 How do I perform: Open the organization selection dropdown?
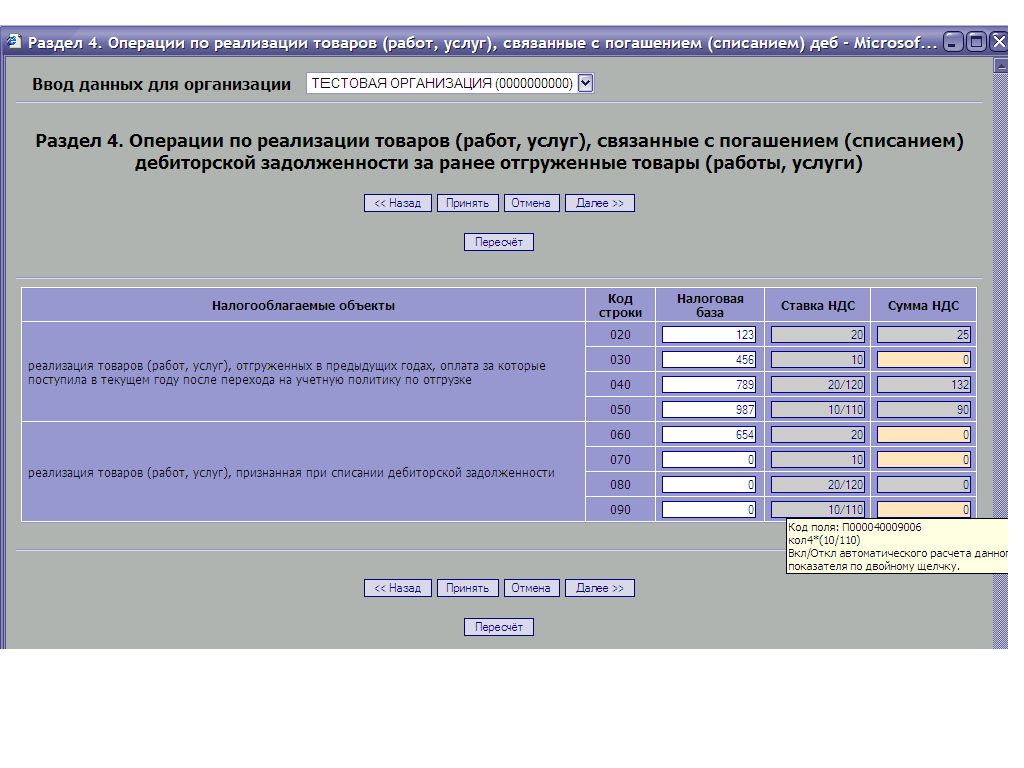(x=586, y=84)
